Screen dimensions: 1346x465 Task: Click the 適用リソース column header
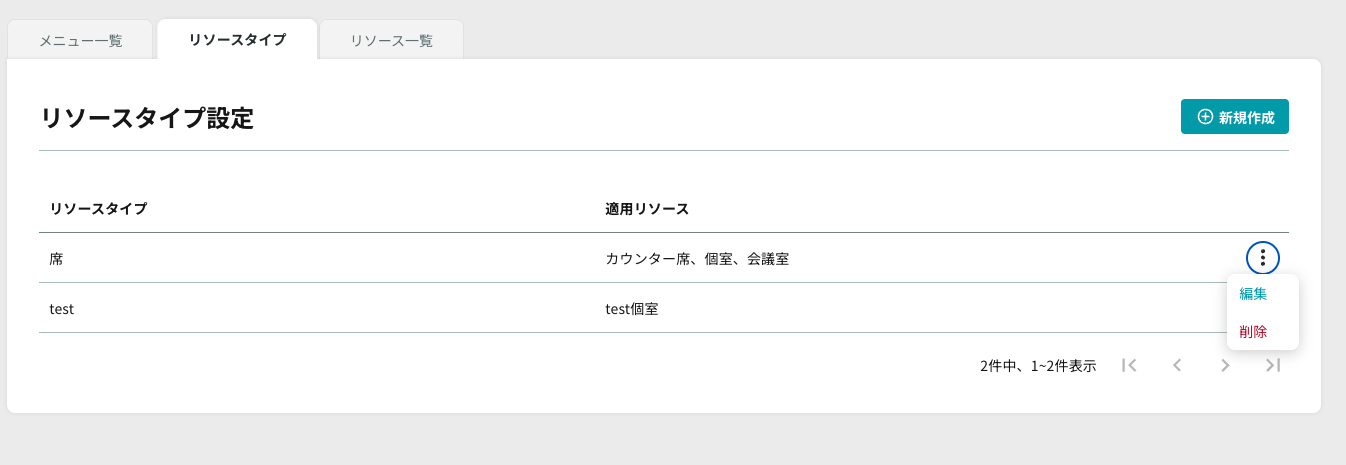[x=647, y=209]
